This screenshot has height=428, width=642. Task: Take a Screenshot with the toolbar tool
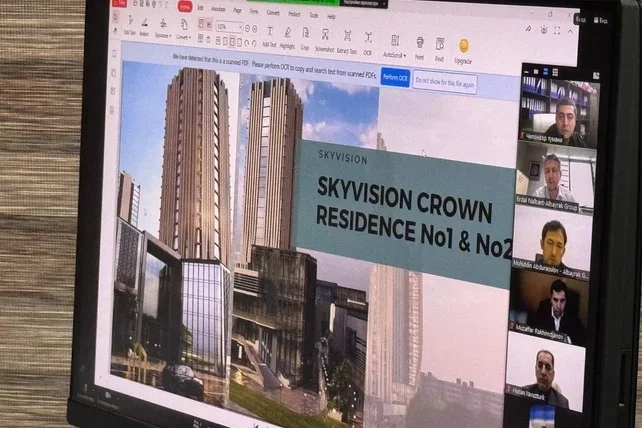(x=325, y=41)
